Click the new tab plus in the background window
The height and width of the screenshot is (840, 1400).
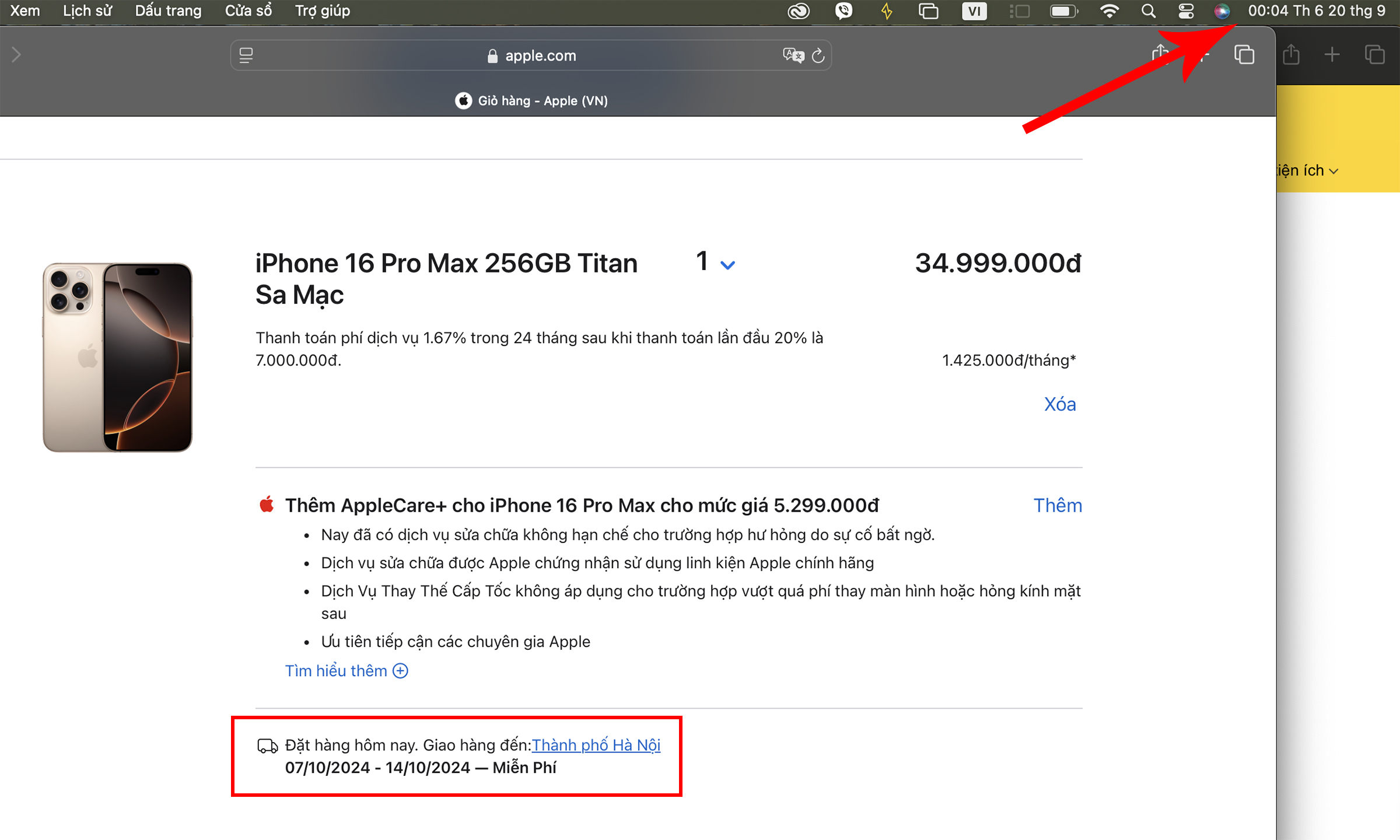(x=1332, y=55)
